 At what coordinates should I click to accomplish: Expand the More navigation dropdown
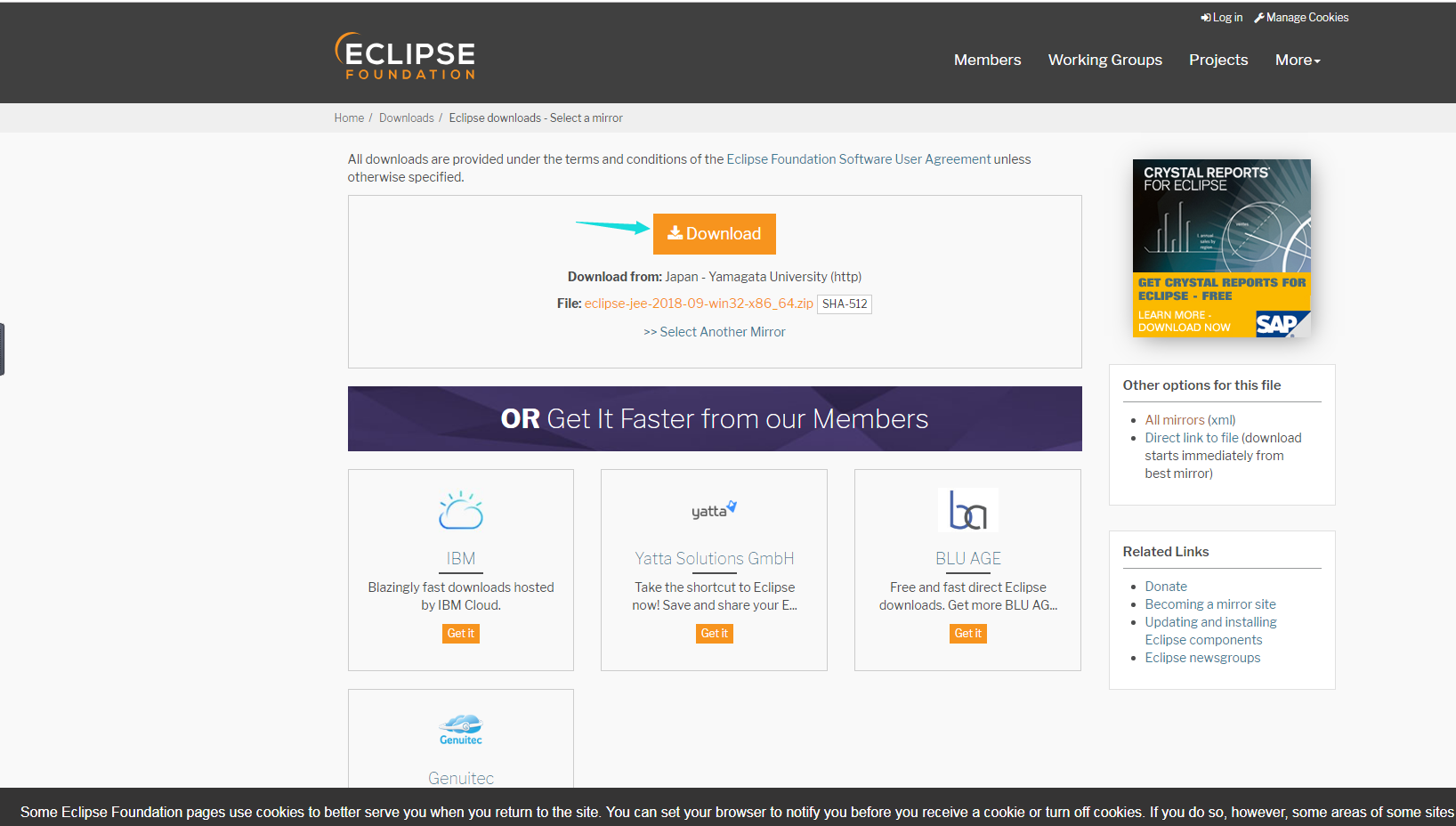1297,60
